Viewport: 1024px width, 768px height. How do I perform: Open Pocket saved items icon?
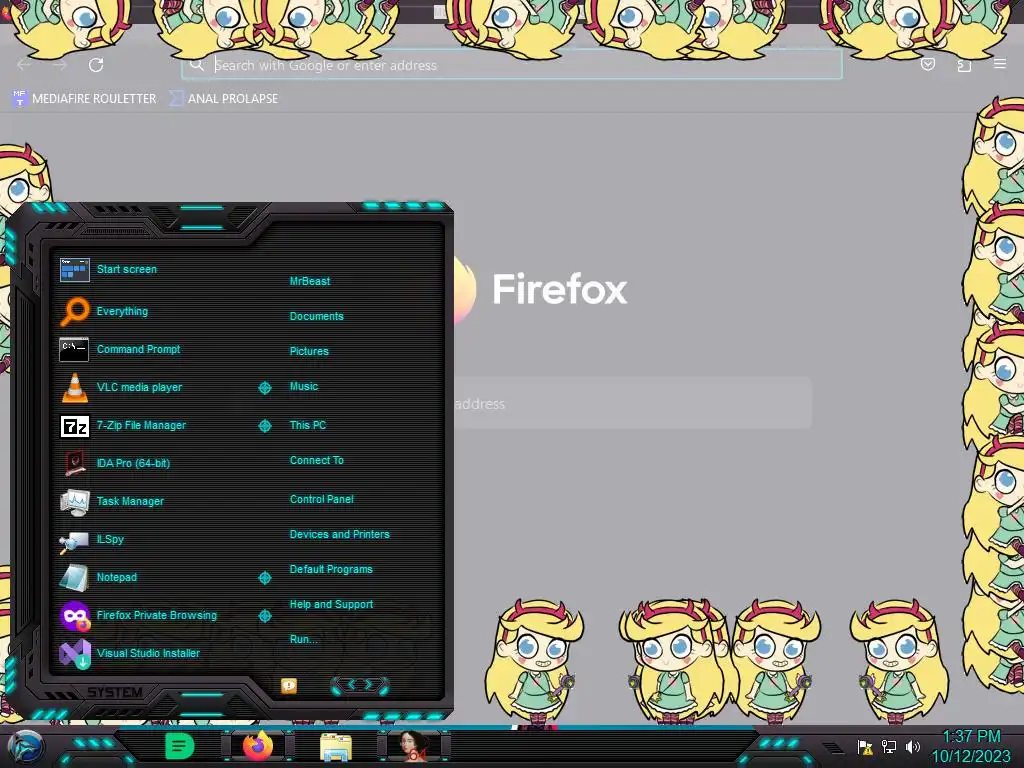(x=927, y=64)
